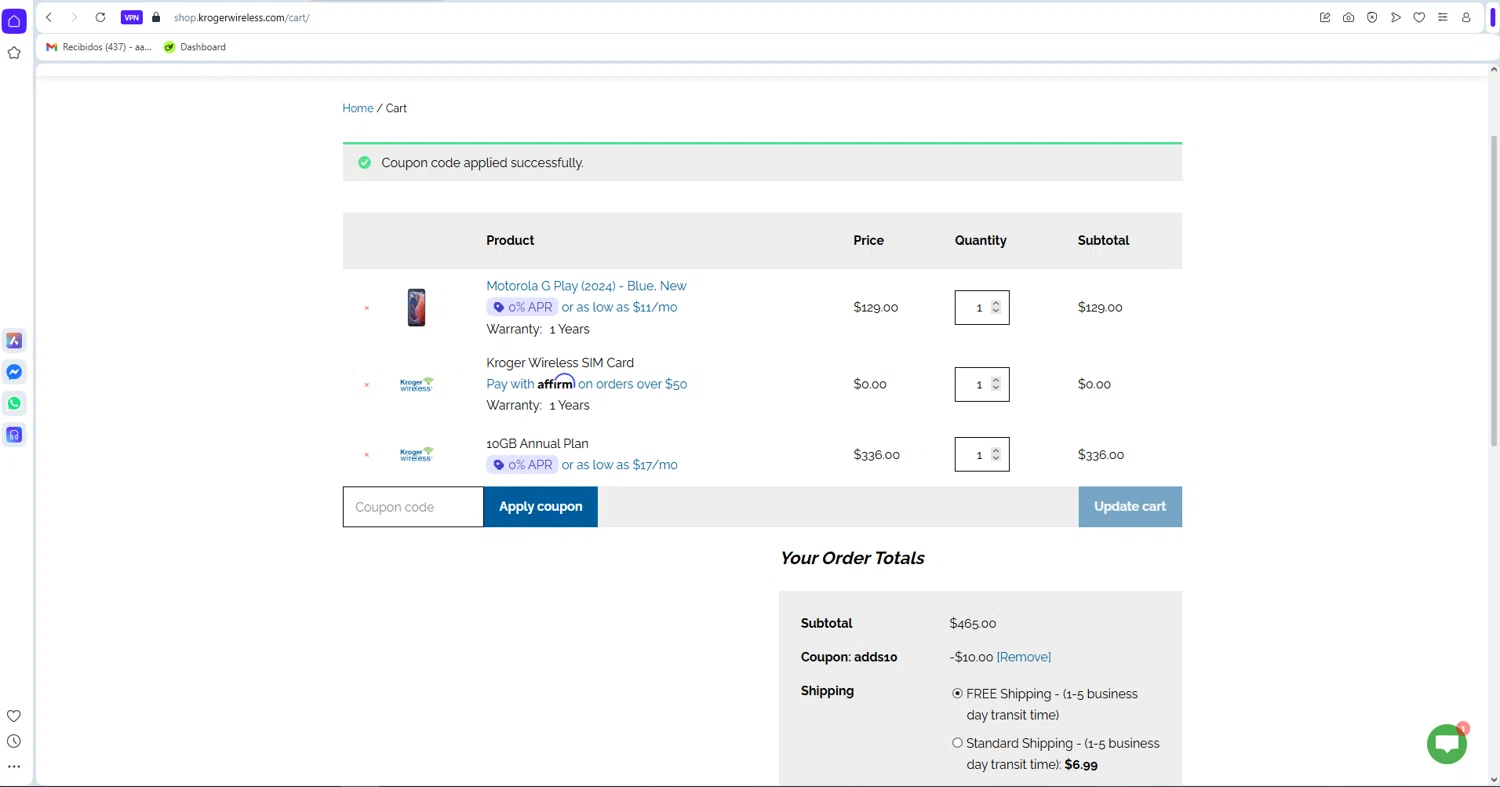This screenshot has height=787, width=1500.
Task: Add page to bookmarks with heart icon
Action: click(x=1419, y=17)
